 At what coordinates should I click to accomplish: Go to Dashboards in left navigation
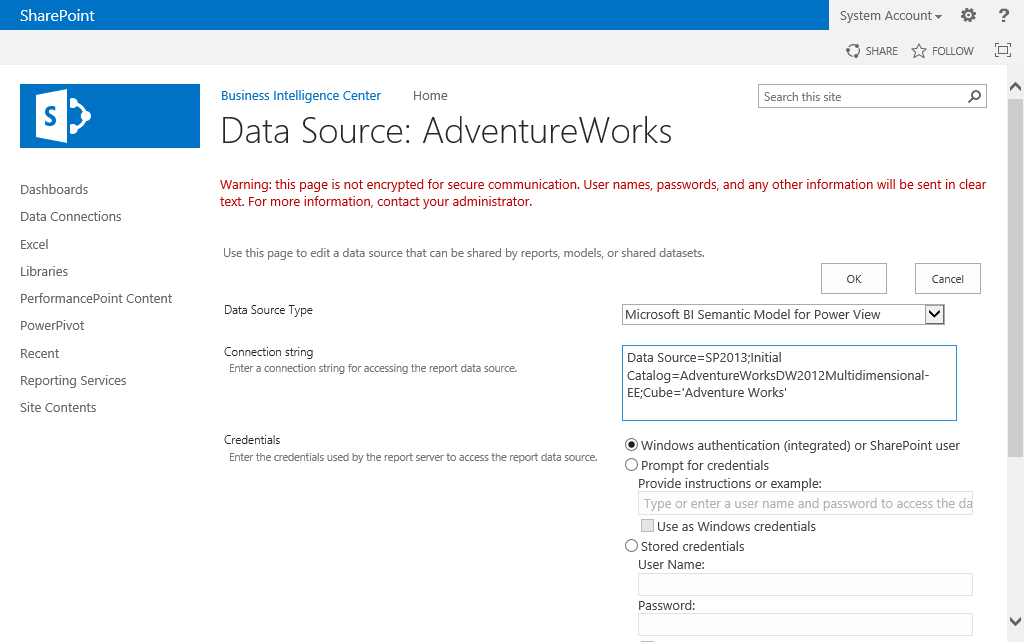click(x=54, y=189)
